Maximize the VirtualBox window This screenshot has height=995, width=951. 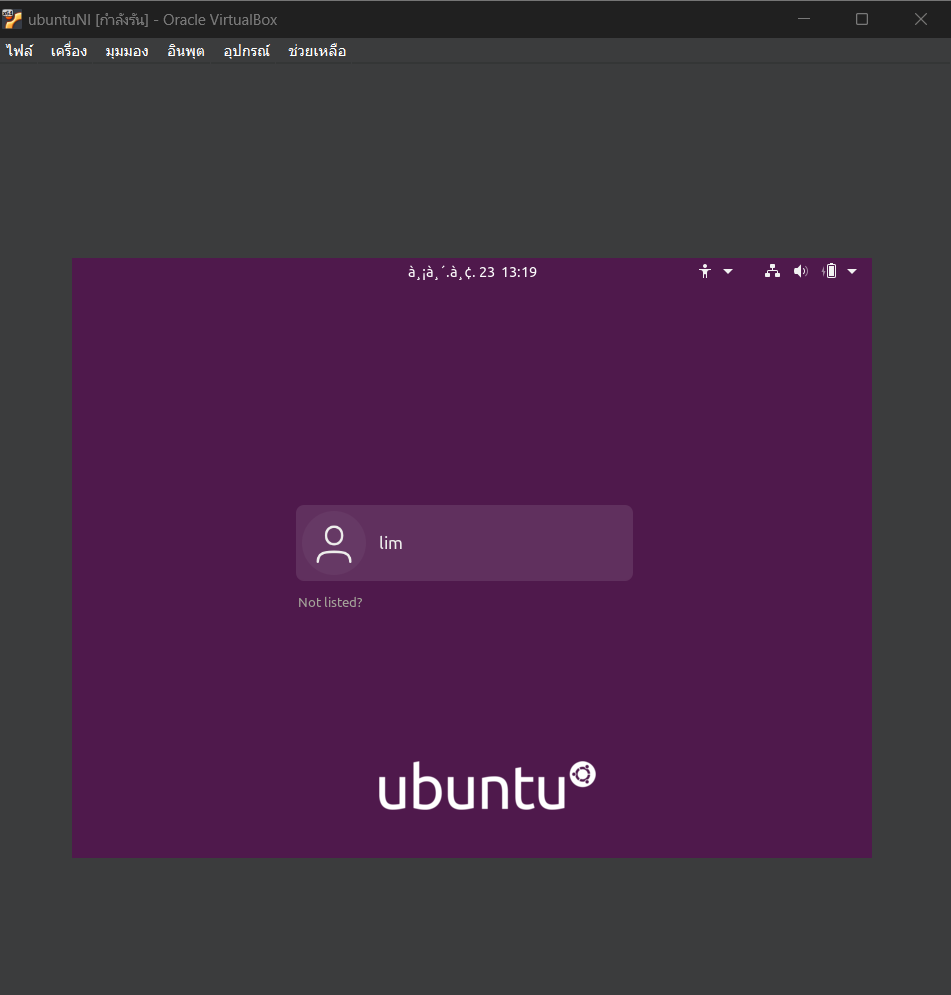click(x=862, y=19)
